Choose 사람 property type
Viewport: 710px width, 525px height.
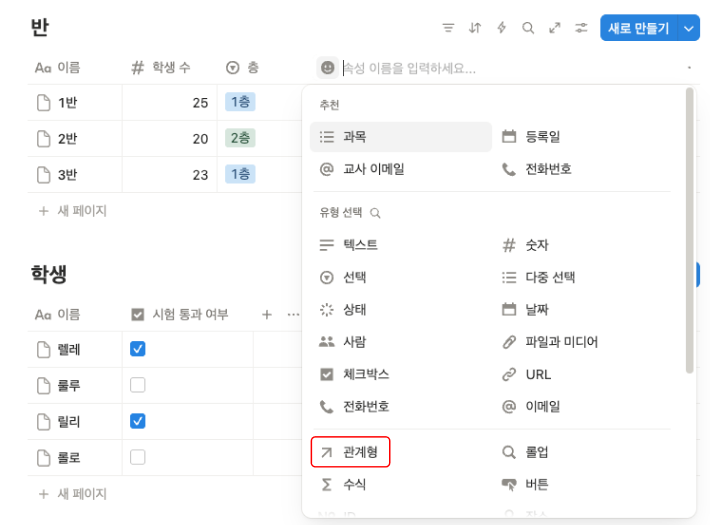(401, 342)
